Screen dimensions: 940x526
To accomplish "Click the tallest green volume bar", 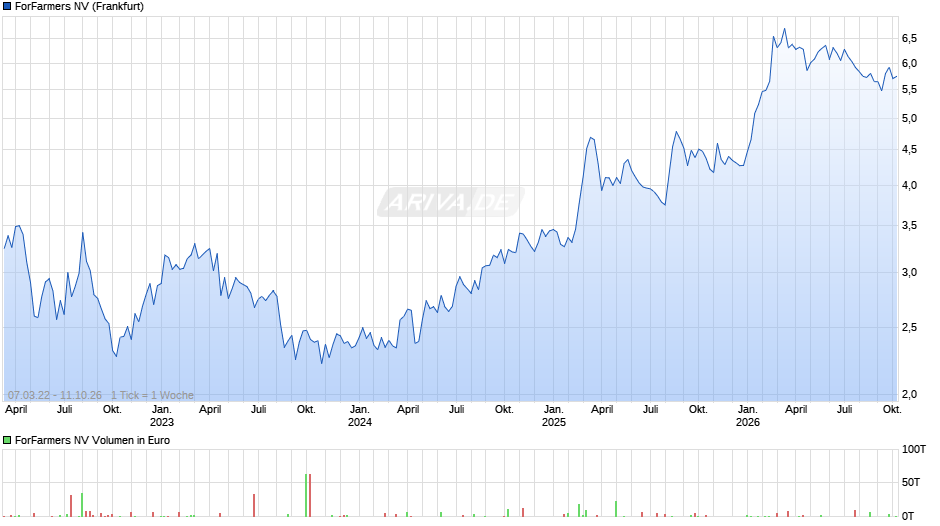I will tap(306, 495).
